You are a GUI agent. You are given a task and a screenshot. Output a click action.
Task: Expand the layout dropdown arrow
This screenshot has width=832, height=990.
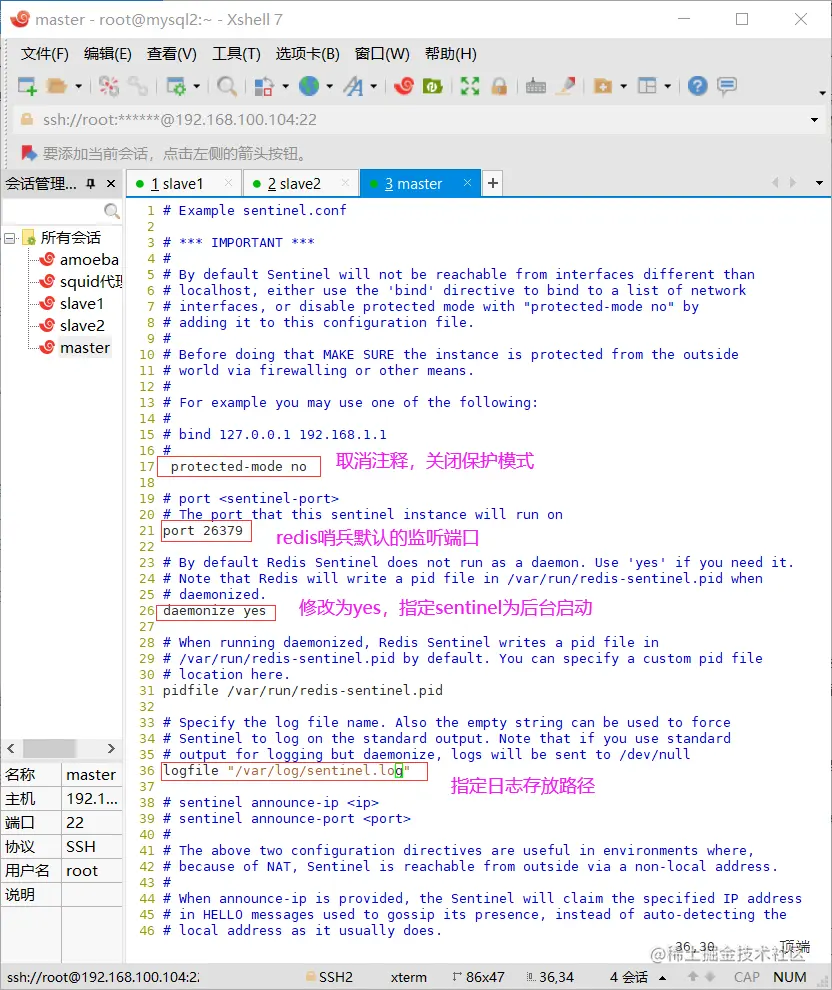click(x=668, y=86)
